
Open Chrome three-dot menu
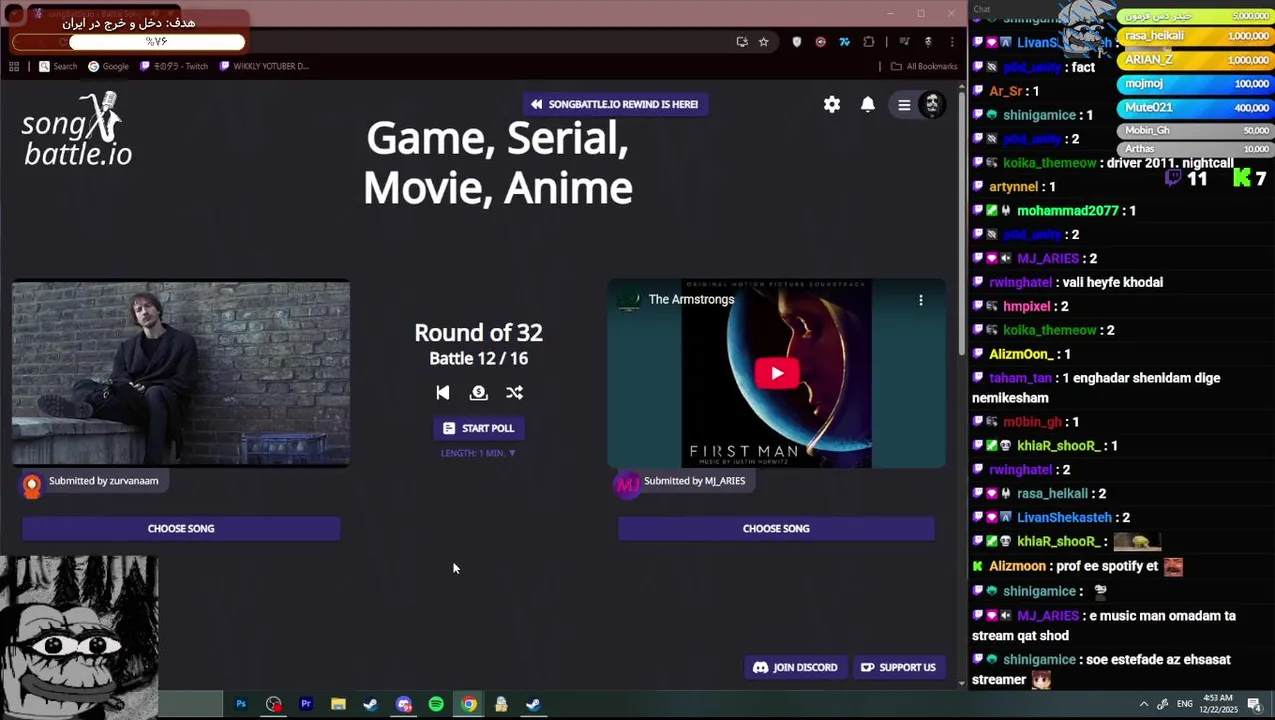tap(952, 42)
